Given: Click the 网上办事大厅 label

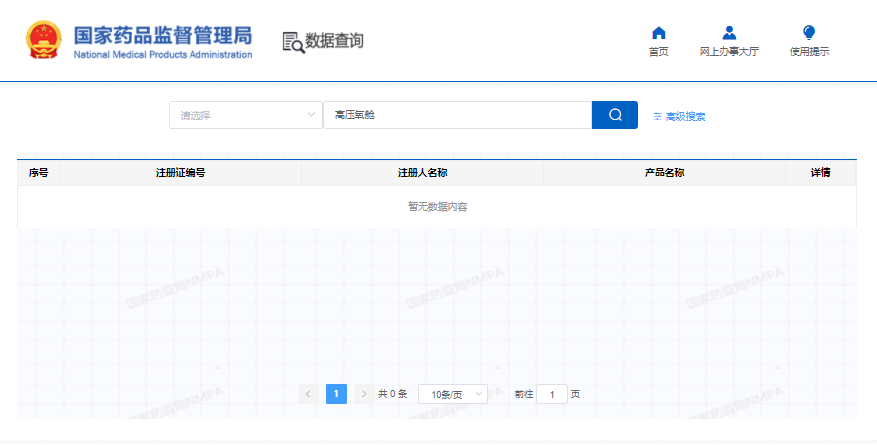Looking at the screenshot, I should [729, 52].
